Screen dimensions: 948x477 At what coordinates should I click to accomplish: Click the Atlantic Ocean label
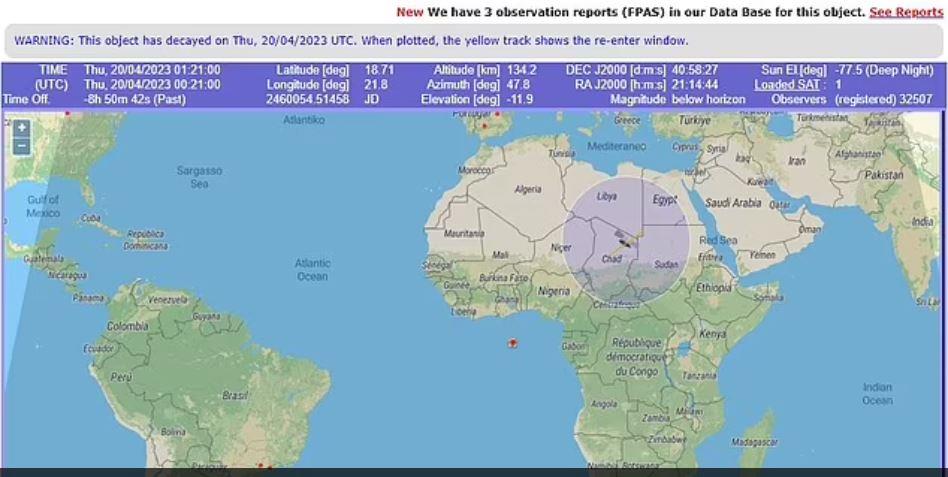312,270
